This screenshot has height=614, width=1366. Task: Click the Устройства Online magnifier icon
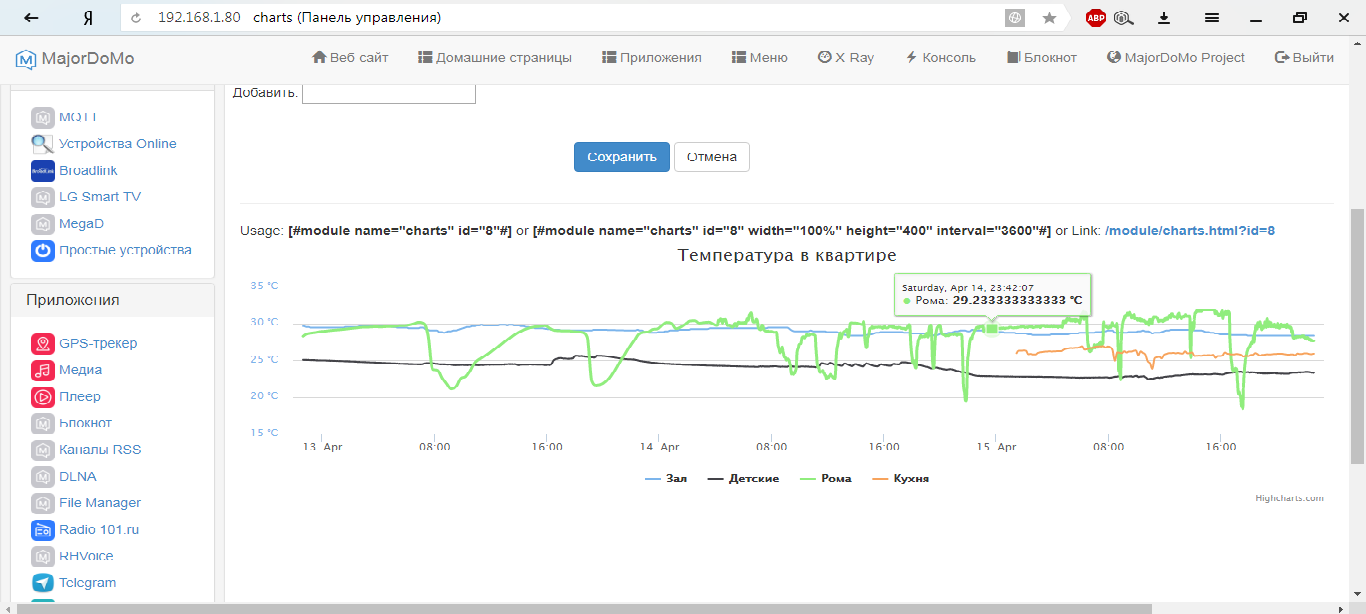pyautogui.click(x=43, y=144)
